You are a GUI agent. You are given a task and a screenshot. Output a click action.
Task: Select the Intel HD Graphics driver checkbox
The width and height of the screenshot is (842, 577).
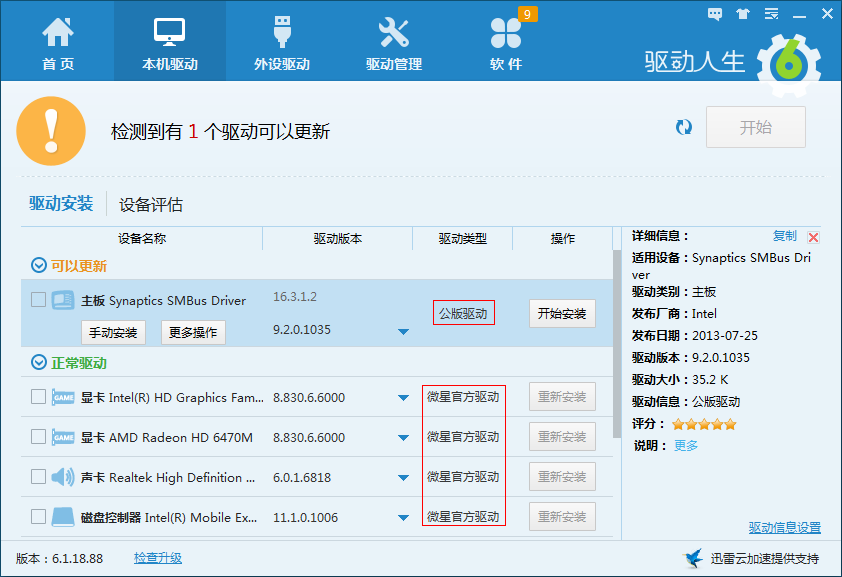coord(38,396)
